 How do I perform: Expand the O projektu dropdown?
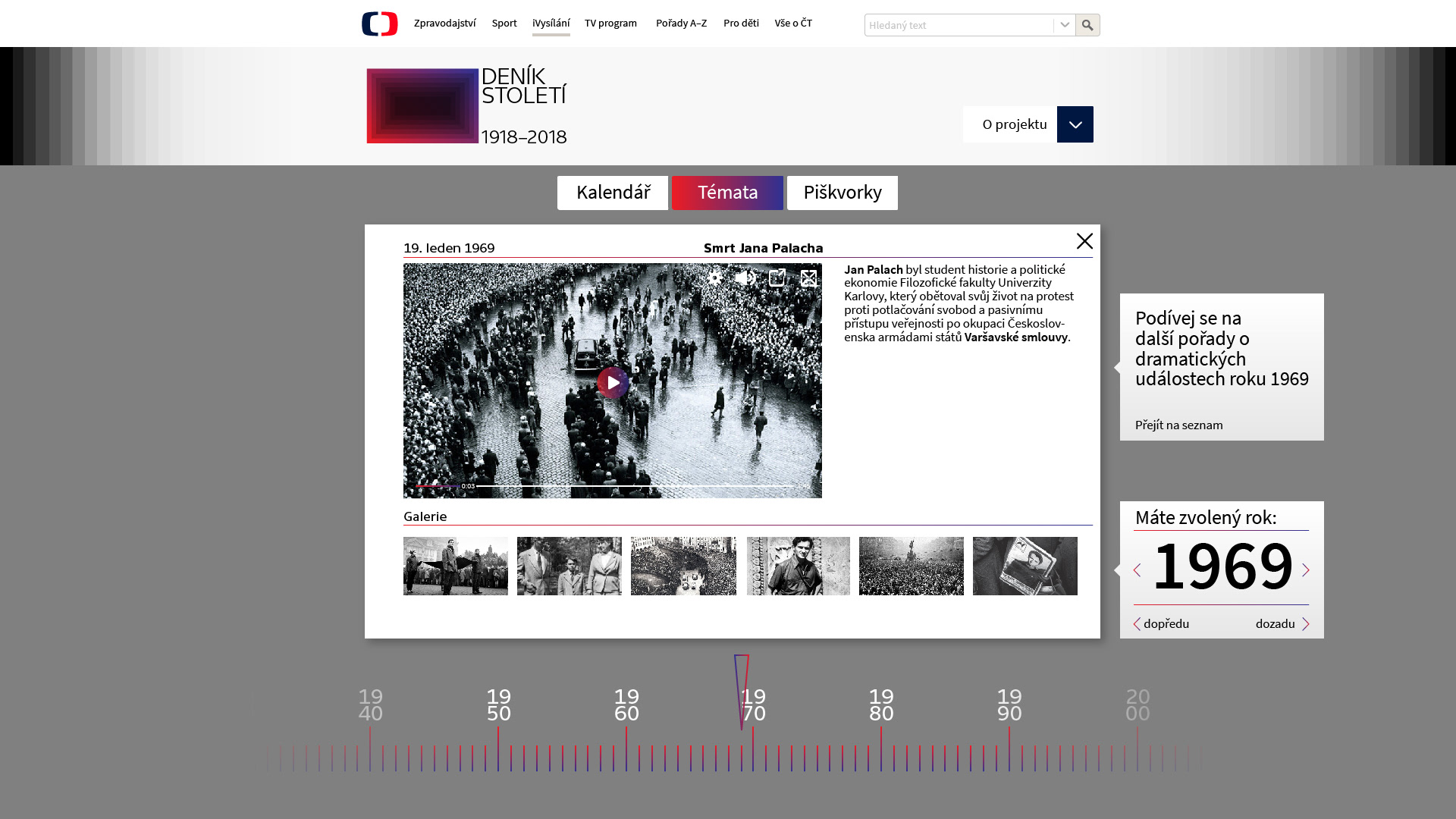[x=1075, y=124]
